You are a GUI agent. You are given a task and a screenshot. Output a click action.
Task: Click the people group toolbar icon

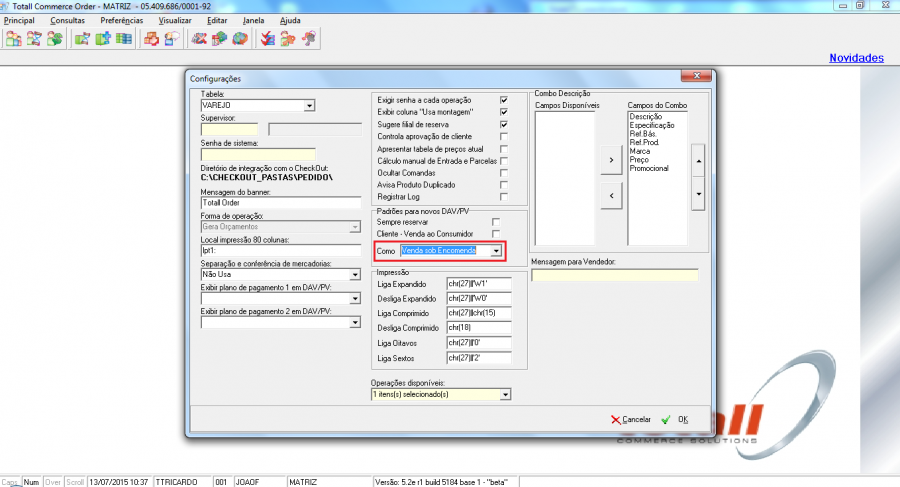click(14, 38)
